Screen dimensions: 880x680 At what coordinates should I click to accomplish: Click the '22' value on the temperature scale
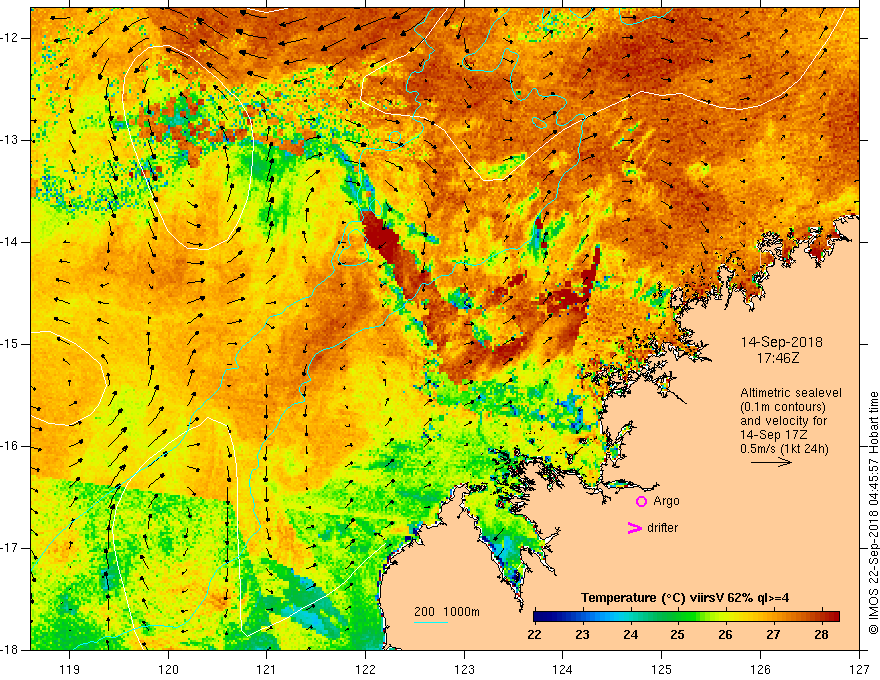click(534, 635)
